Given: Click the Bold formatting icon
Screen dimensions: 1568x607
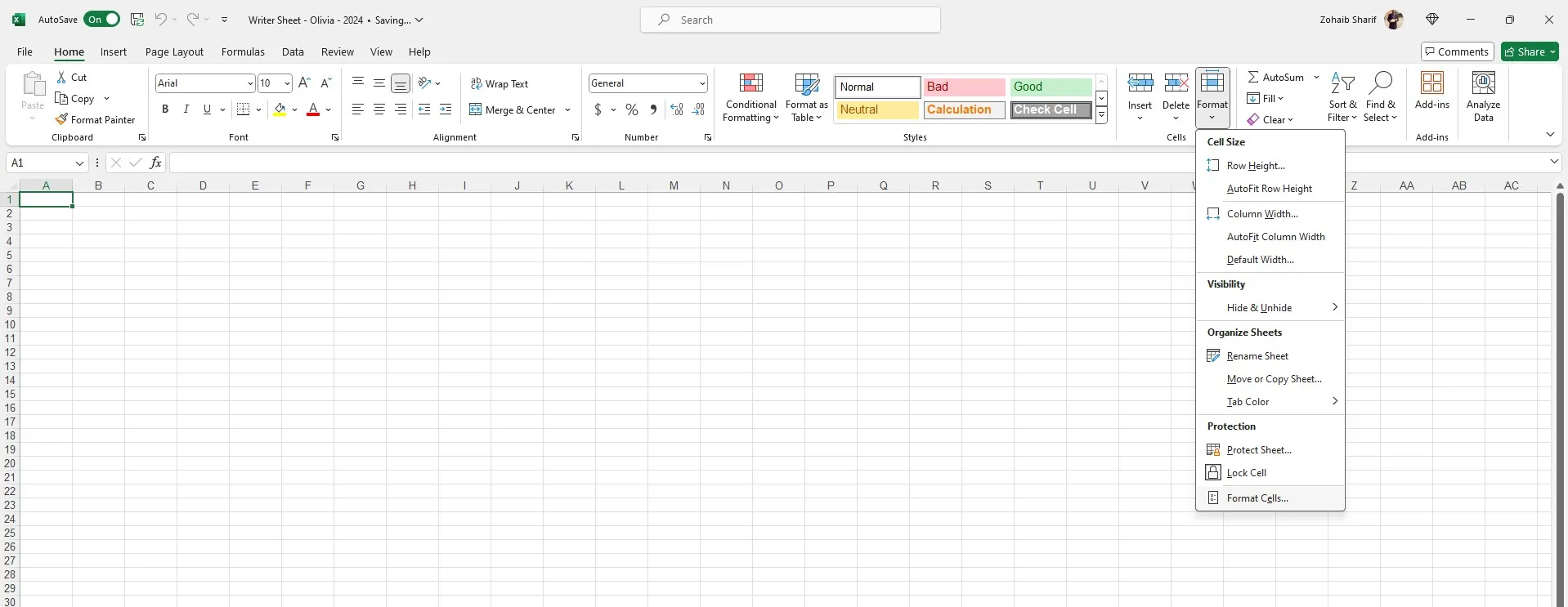Looking at the screenshot, I should [165, 109].
